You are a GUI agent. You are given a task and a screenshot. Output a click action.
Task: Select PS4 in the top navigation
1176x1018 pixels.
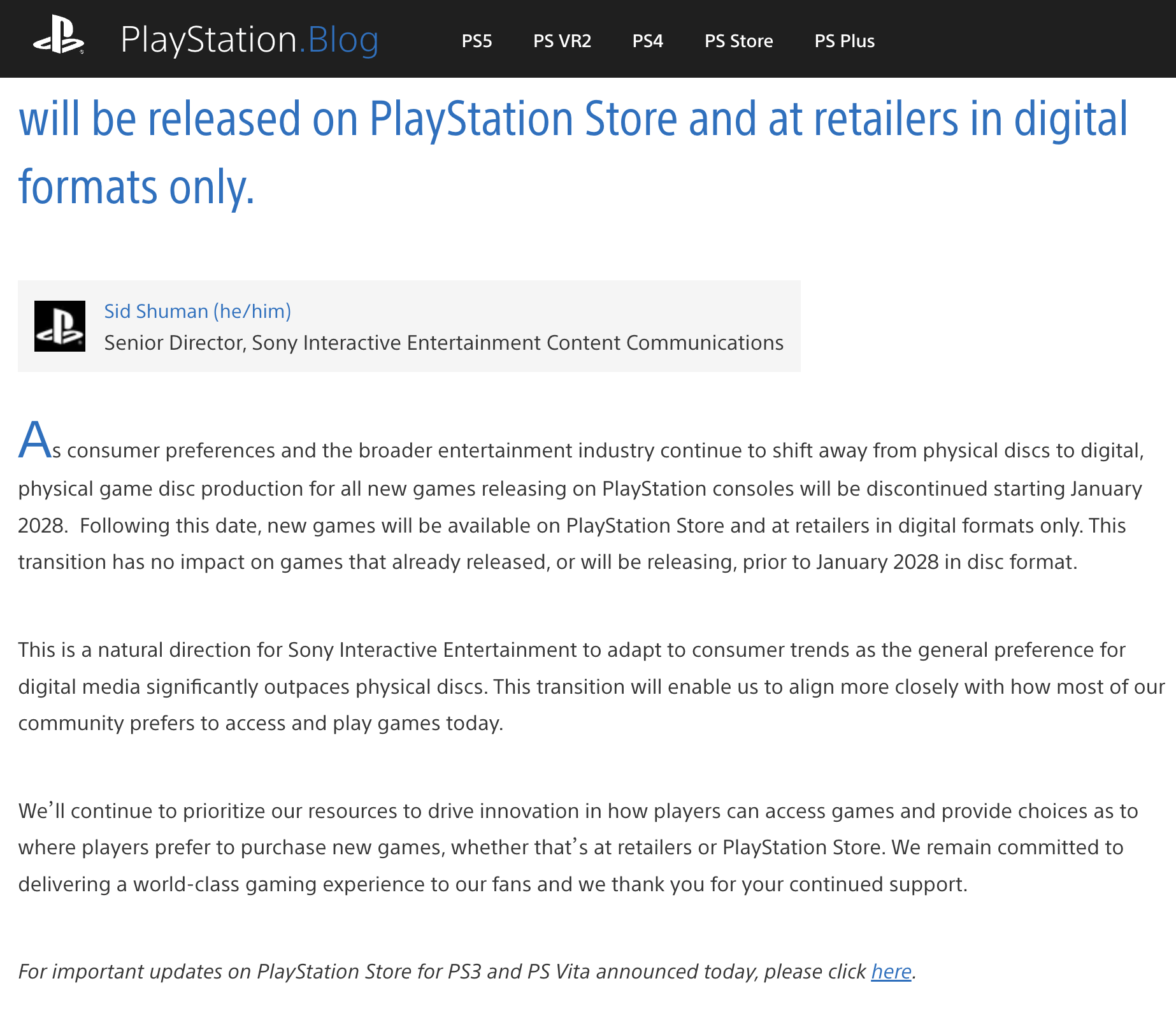(647, 41)
